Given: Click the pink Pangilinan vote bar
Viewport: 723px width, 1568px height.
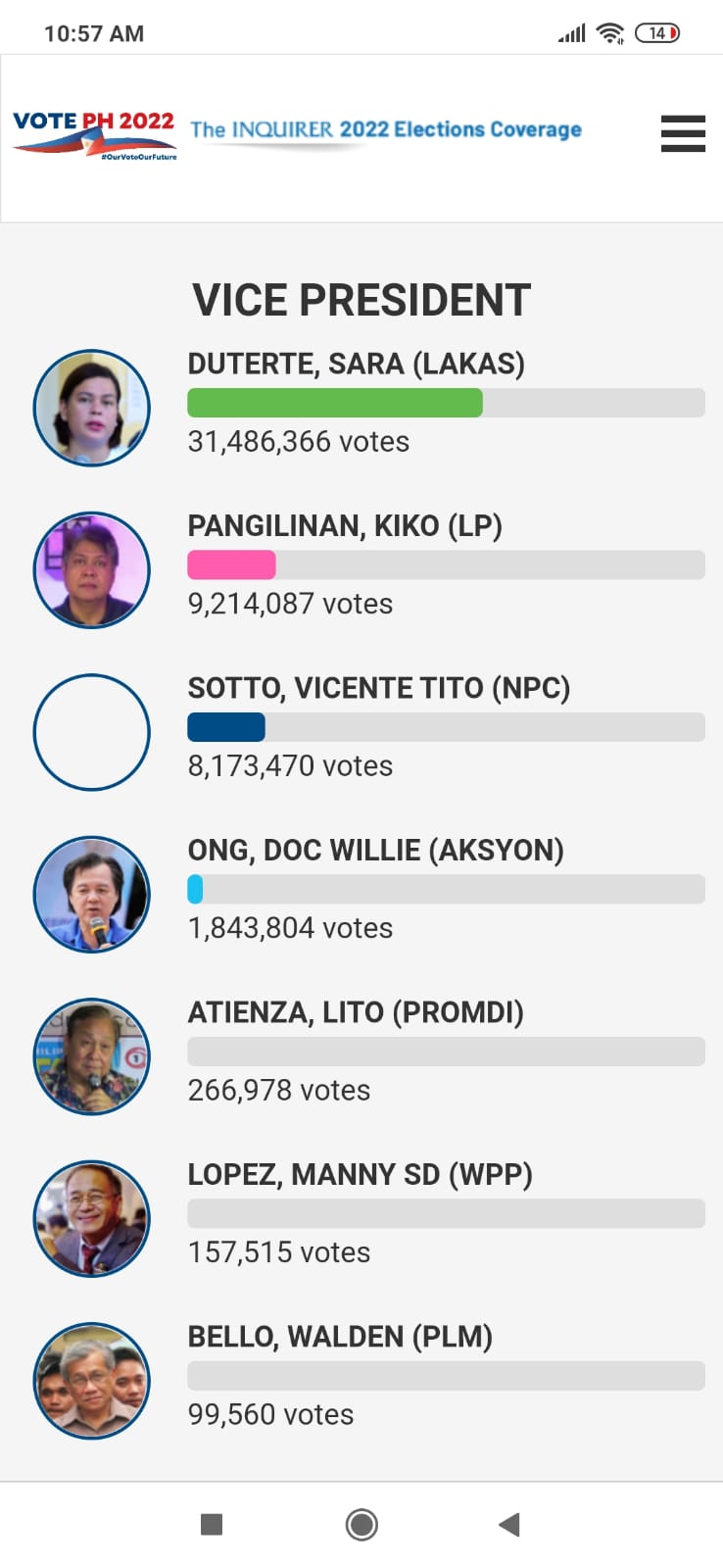Looking at the screenshot, I should click(x=231, y=564).
